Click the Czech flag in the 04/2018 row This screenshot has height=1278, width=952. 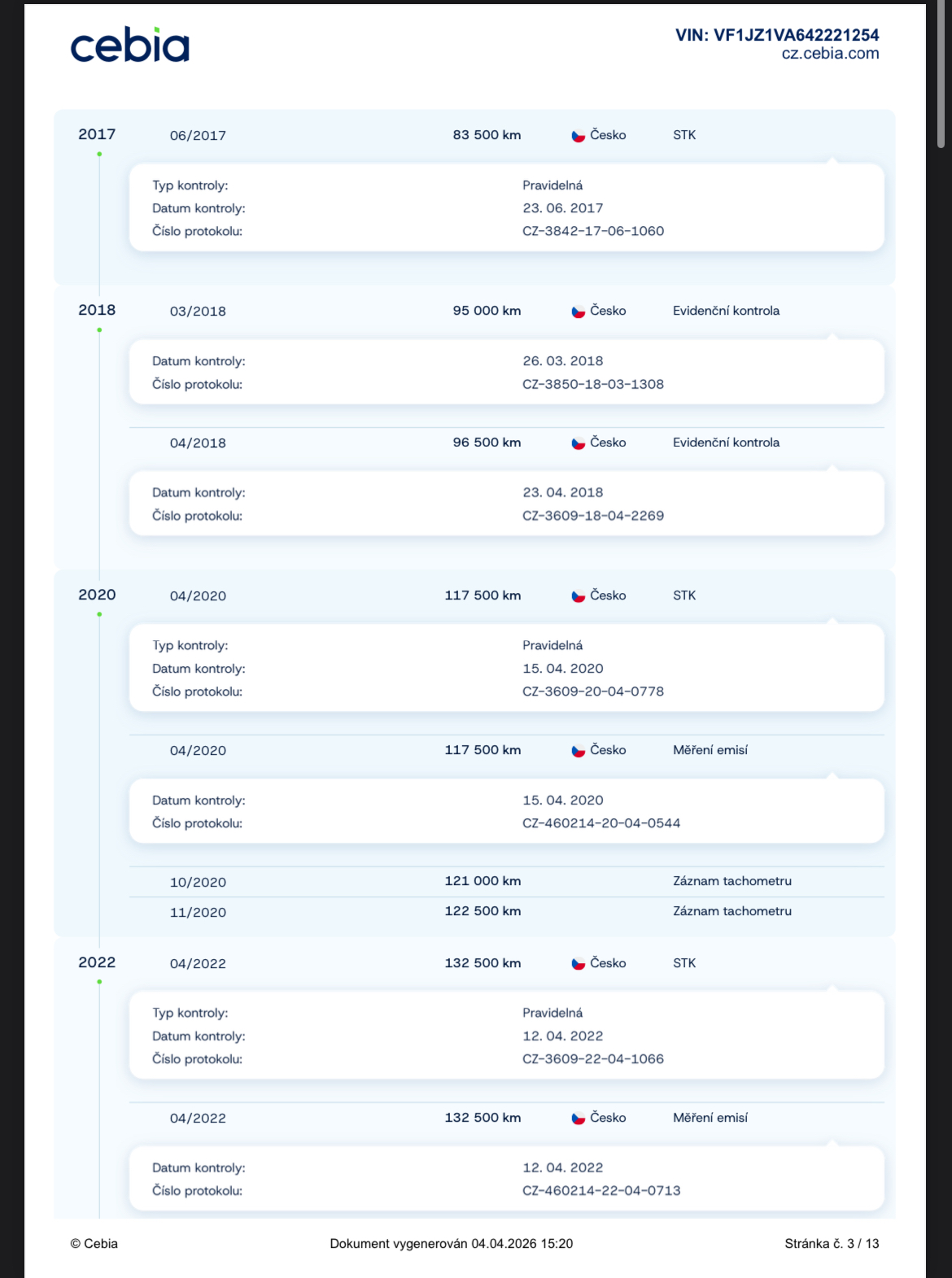tap(579, 443)
